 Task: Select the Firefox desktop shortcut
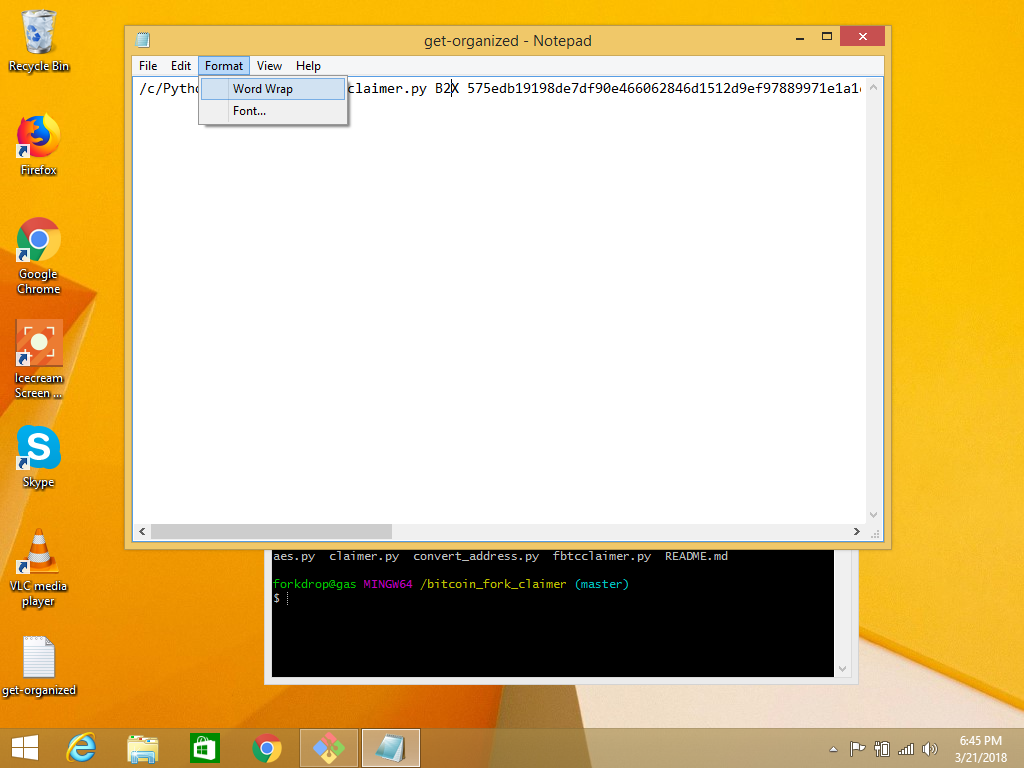[39, 144]
